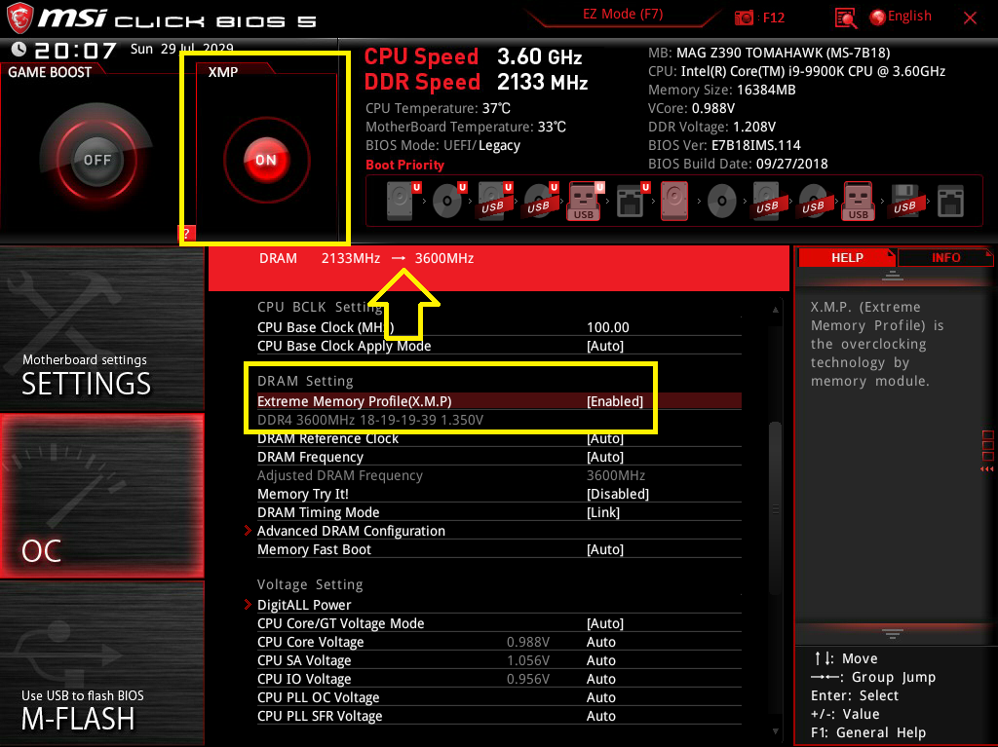Image resolution: width=998 pixels, height=747 pixels.
Task: Select the legacy USB hard disk boot icon
Action: tap(768, 201)
